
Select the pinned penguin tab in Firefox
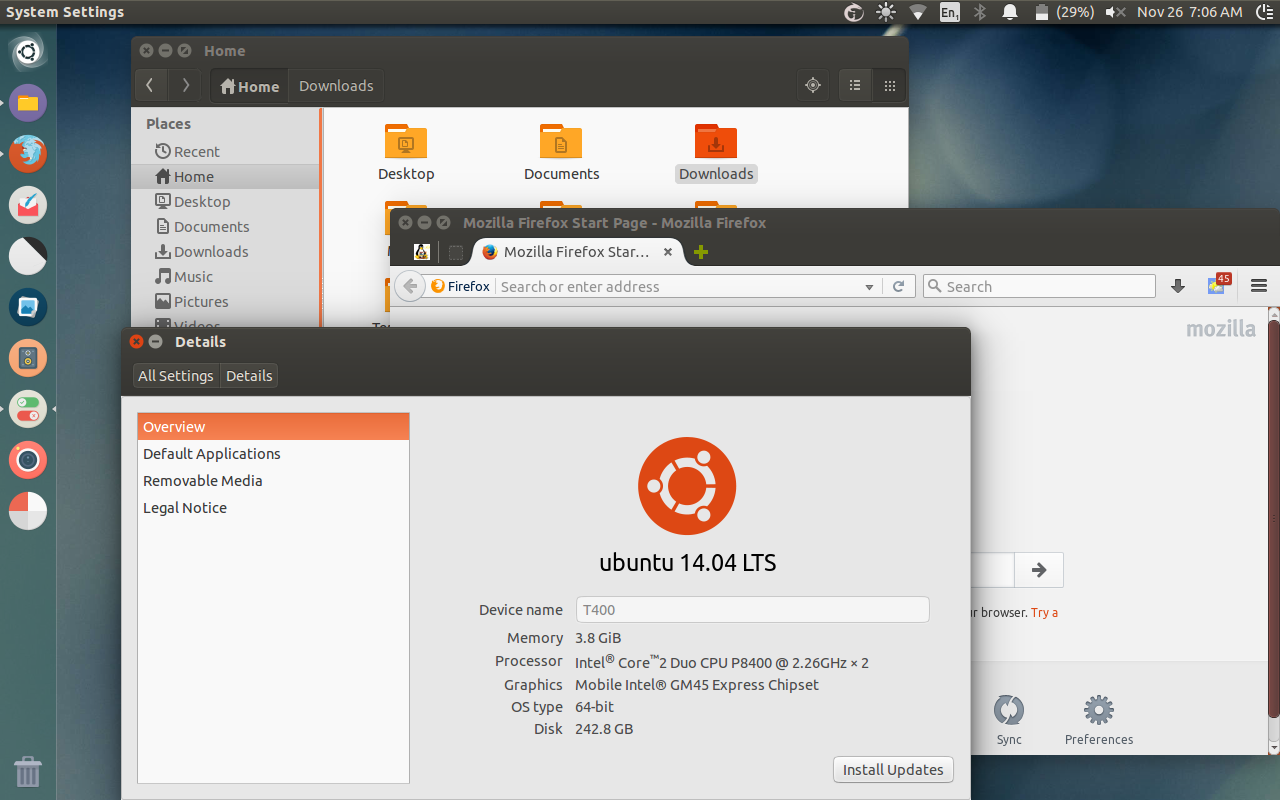pyautogui.click(x=422, y=252)
